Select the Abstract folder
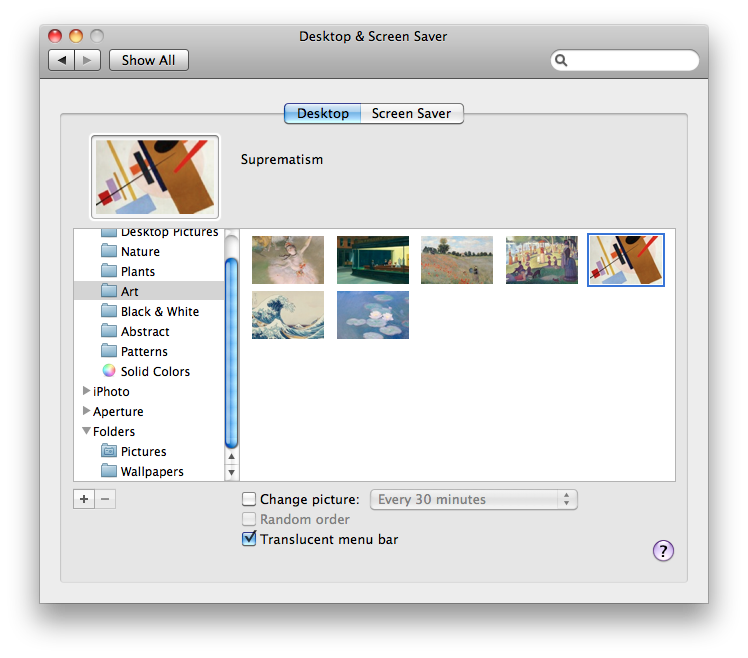The width and height of the screenshot is (748, 658). coord(149,332)
